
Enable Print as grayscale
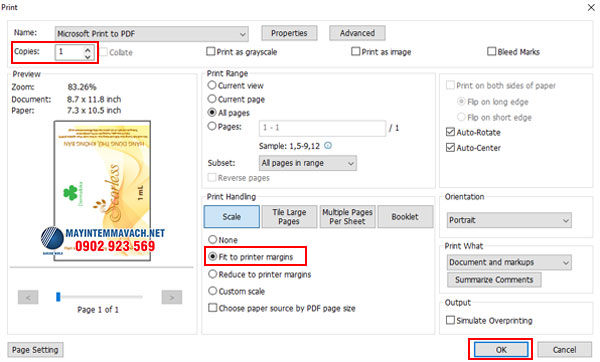point(210,51)
